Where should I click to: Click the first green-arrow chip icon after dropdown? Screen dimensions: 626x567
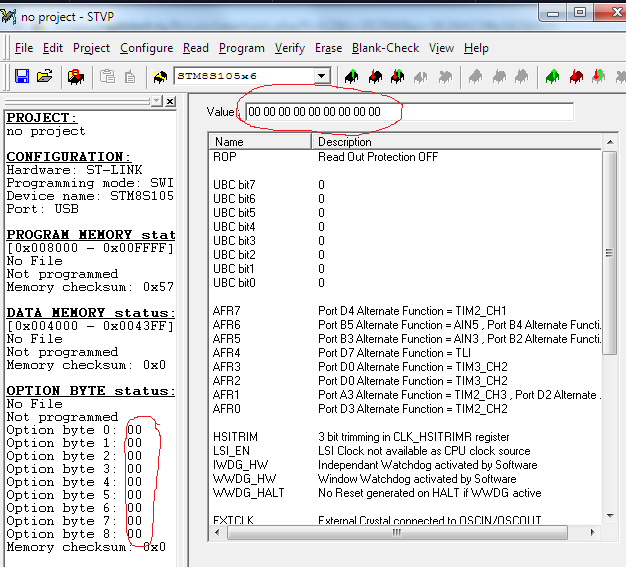click(x=351, y=76)
